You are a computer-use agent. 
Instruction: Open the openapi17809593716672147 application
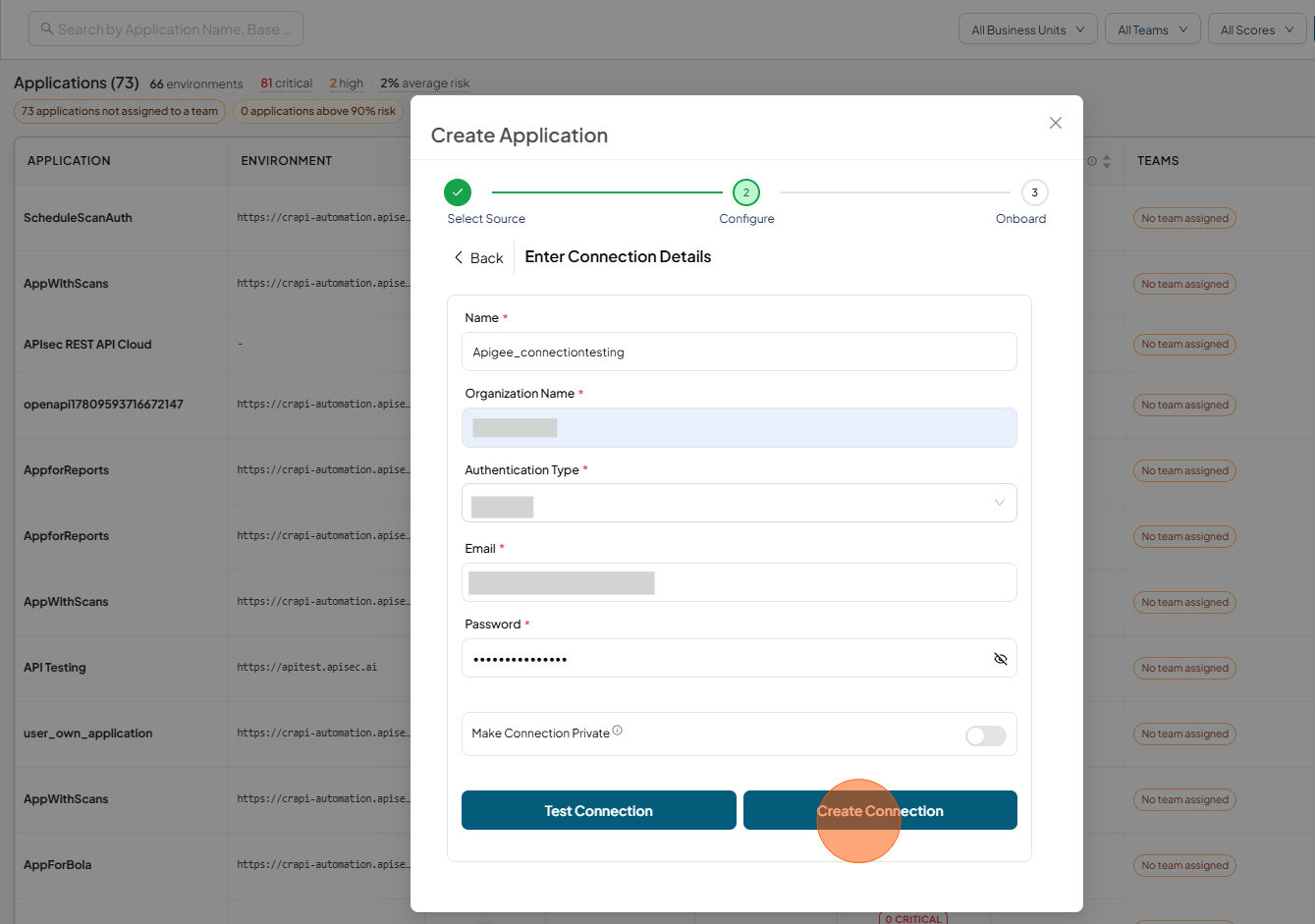point(103,405)
